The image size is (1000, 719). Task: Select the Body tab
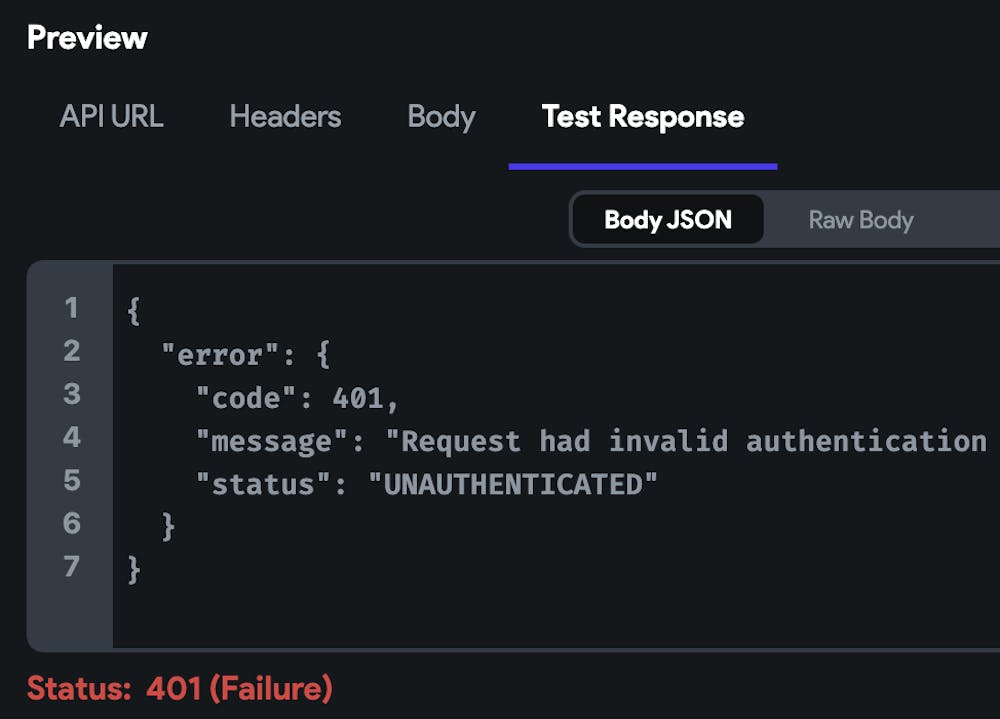pos(441,117)
